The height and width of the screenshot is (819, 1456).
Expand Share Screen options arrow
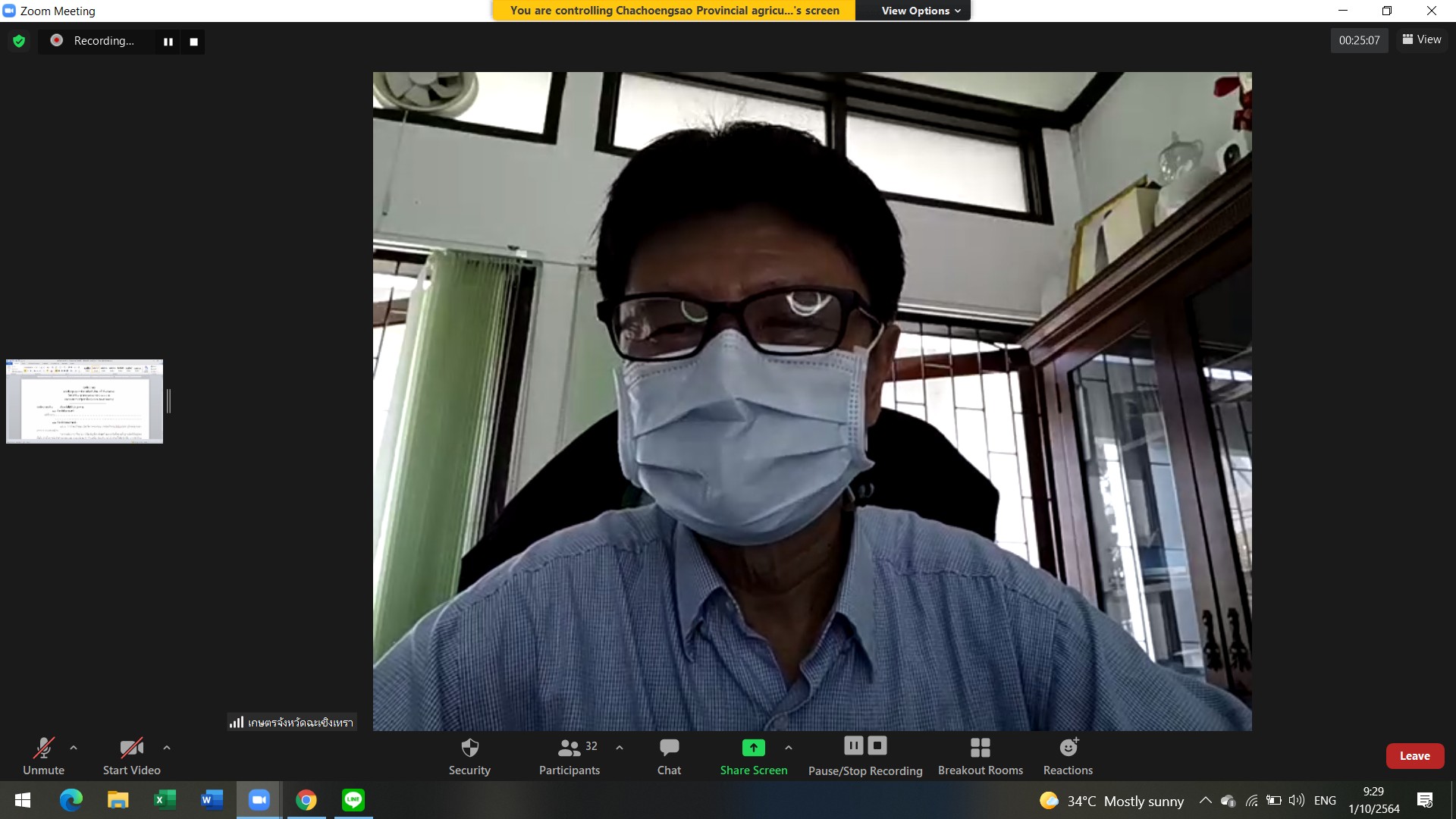tap(789, 748)
